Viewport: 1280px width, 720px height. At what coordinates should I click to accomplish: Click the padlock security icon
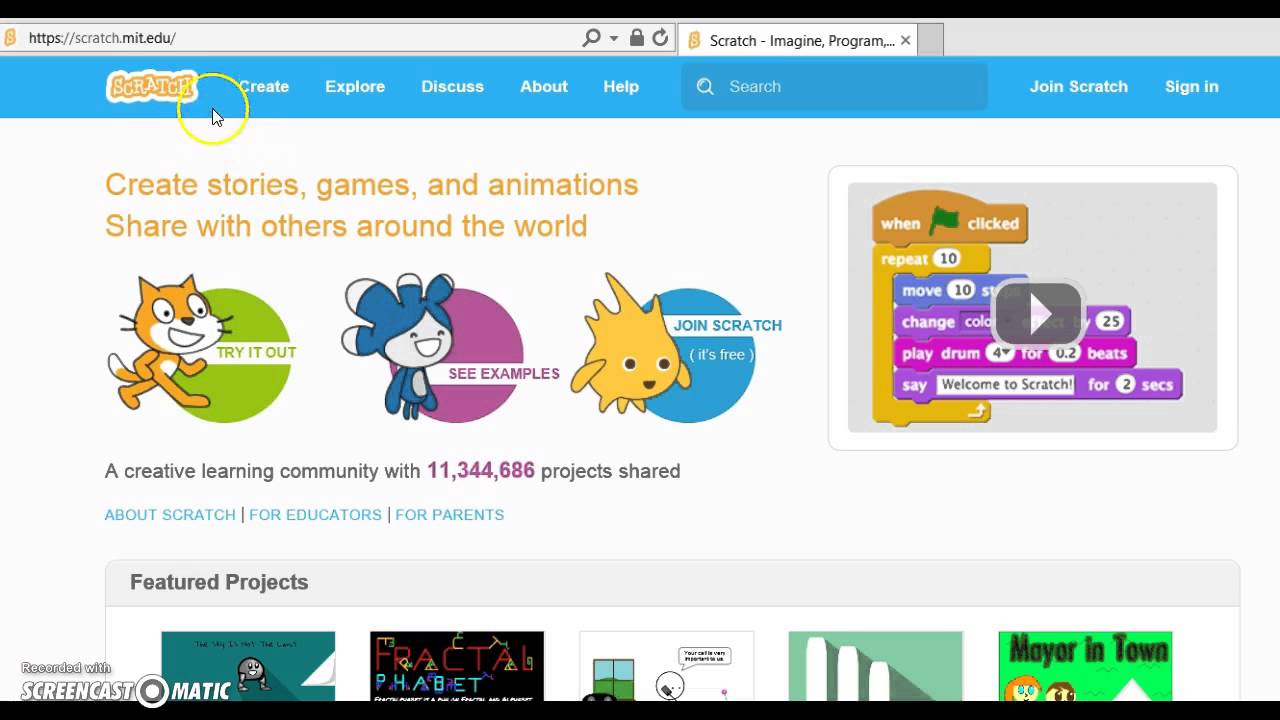(x=636, y=38)
